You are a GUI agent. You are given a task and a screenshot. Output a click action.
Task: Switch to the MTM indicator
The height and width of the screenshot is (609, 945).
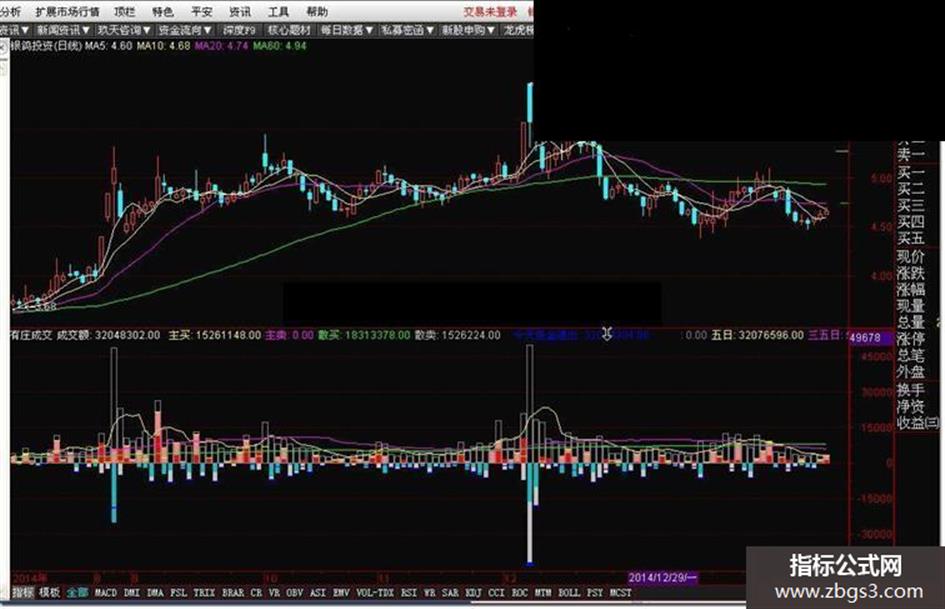pyautogui.click(x=543, y=593)
